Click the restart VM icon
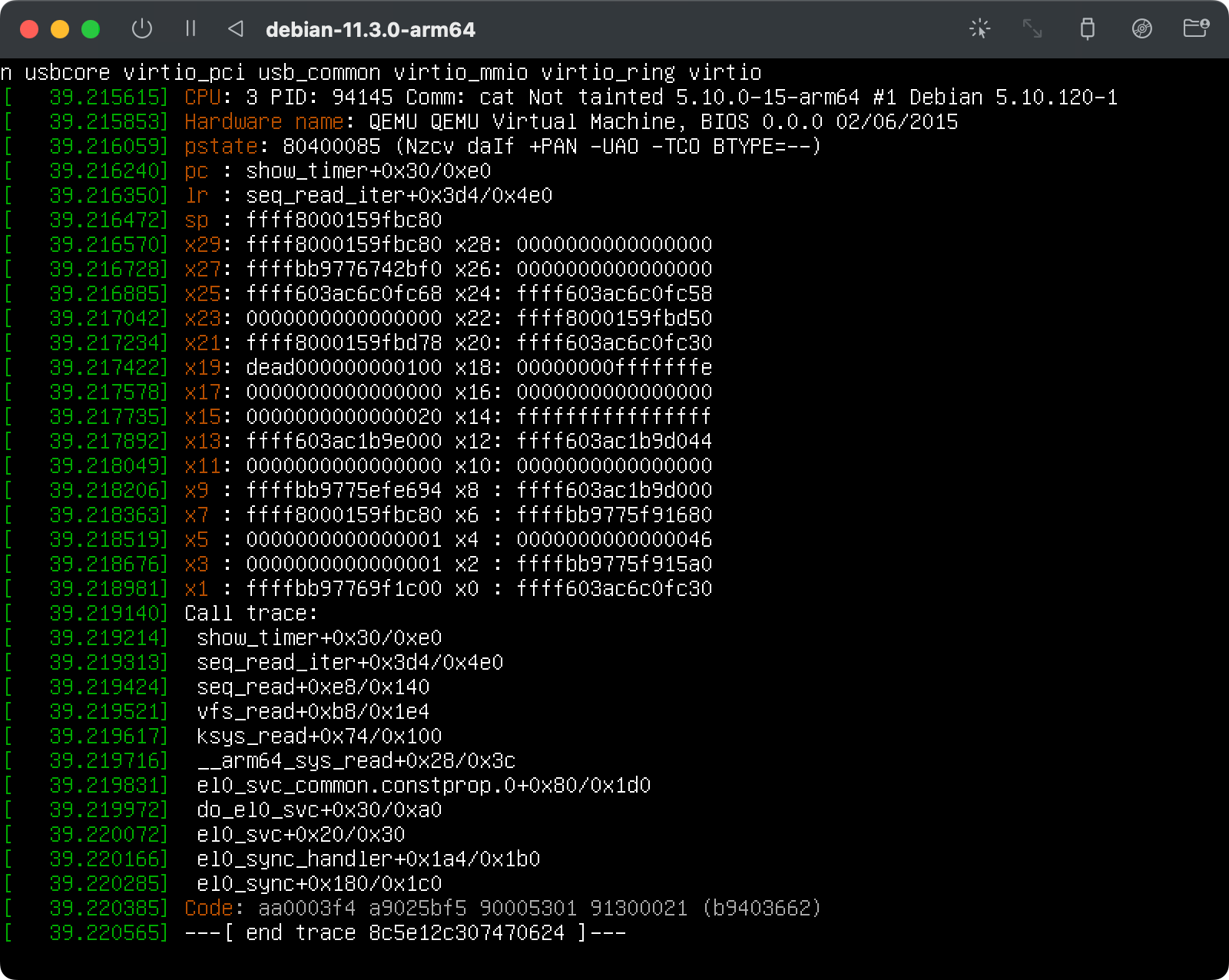The height and width of the screenshot is (980, 1229). tap(236, 28)
